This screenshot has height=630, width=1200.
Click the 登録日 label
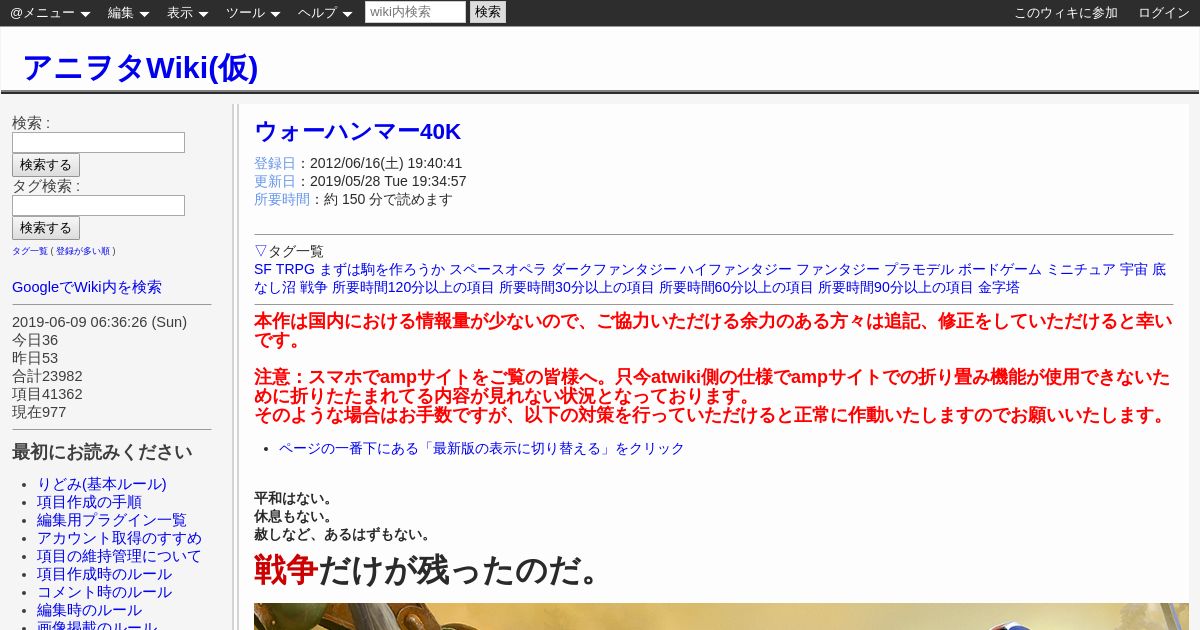click(x=275, y=163)
